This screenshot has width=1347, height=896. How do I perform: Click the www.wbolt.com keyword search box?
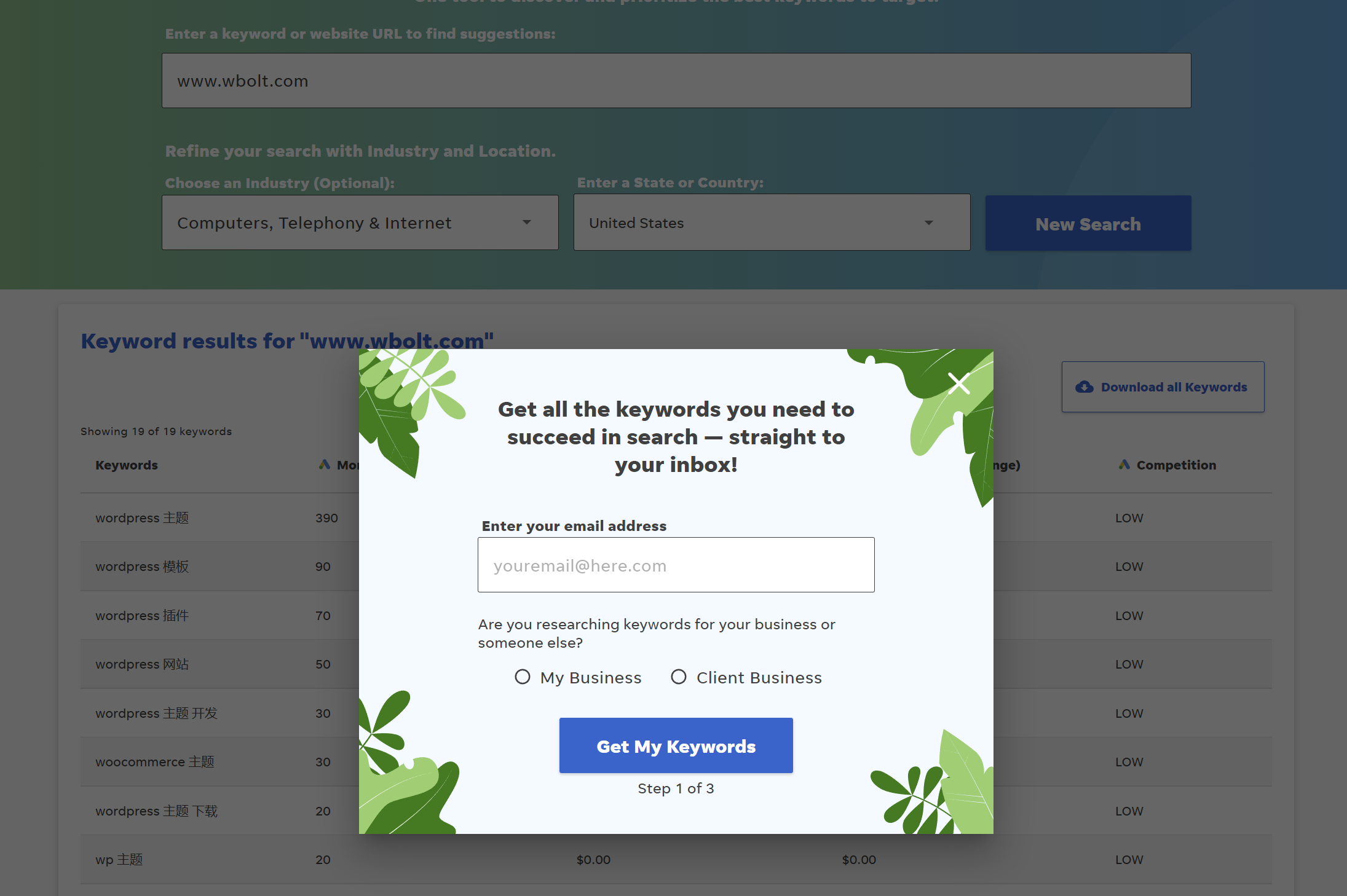pos(676,81)
